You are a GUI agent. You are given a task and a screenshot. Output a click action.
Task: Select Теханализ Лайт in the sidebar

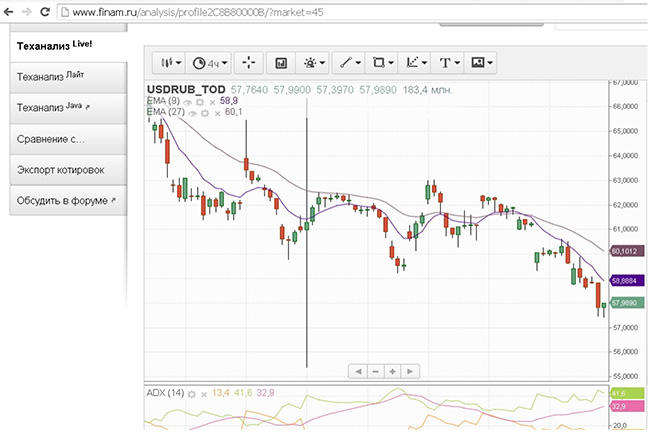(63, 76)
